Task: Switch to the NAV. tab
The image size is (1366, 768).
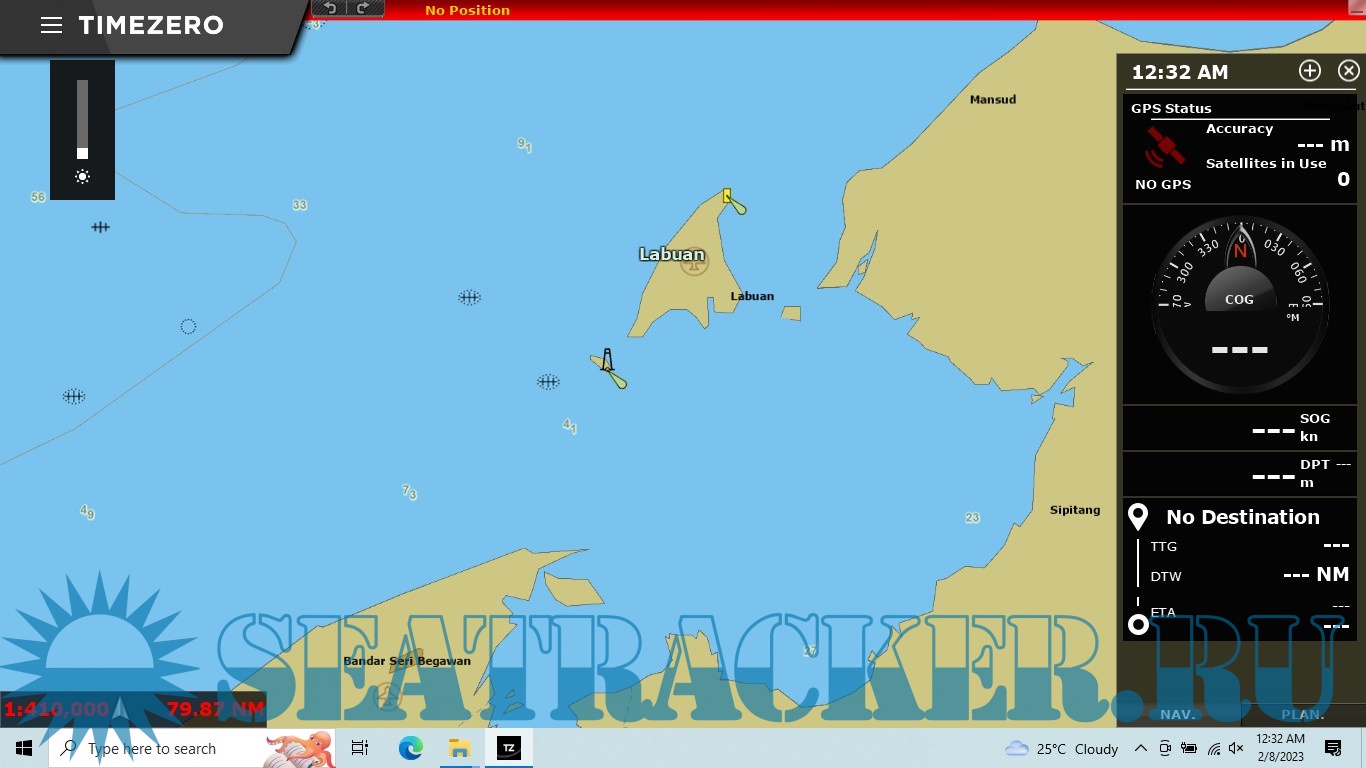Action: (x=1178, y=714)
